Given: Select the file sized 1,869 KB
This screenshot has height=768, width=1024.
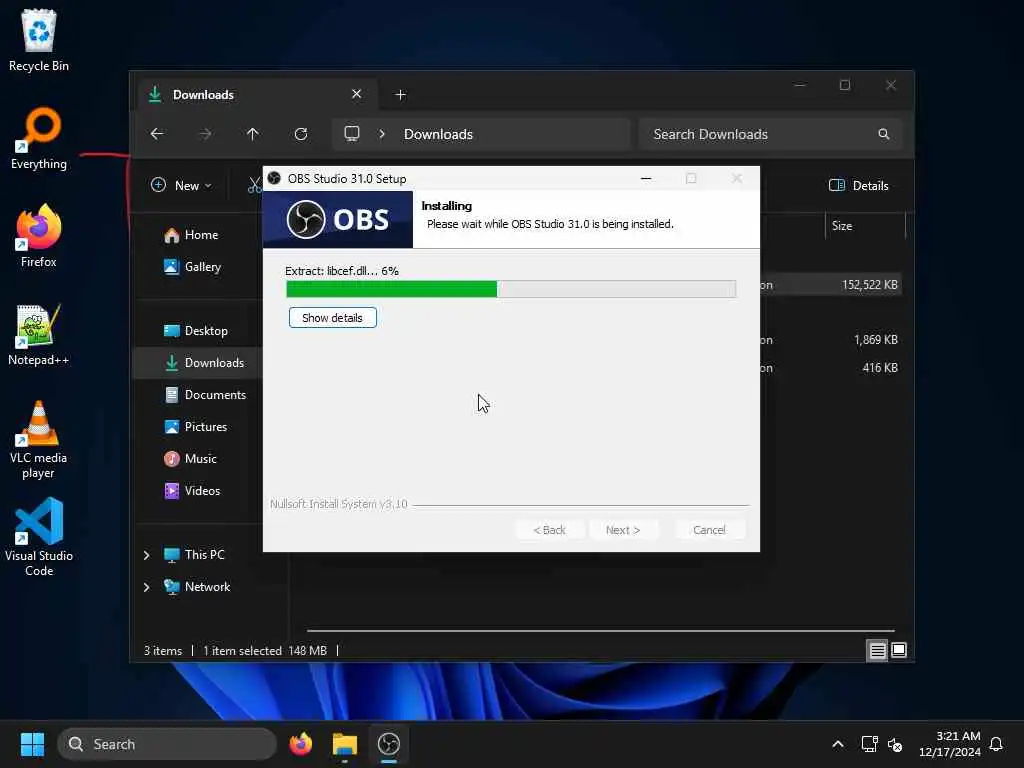Looking at the screenshot, I should tap(875, 340).
